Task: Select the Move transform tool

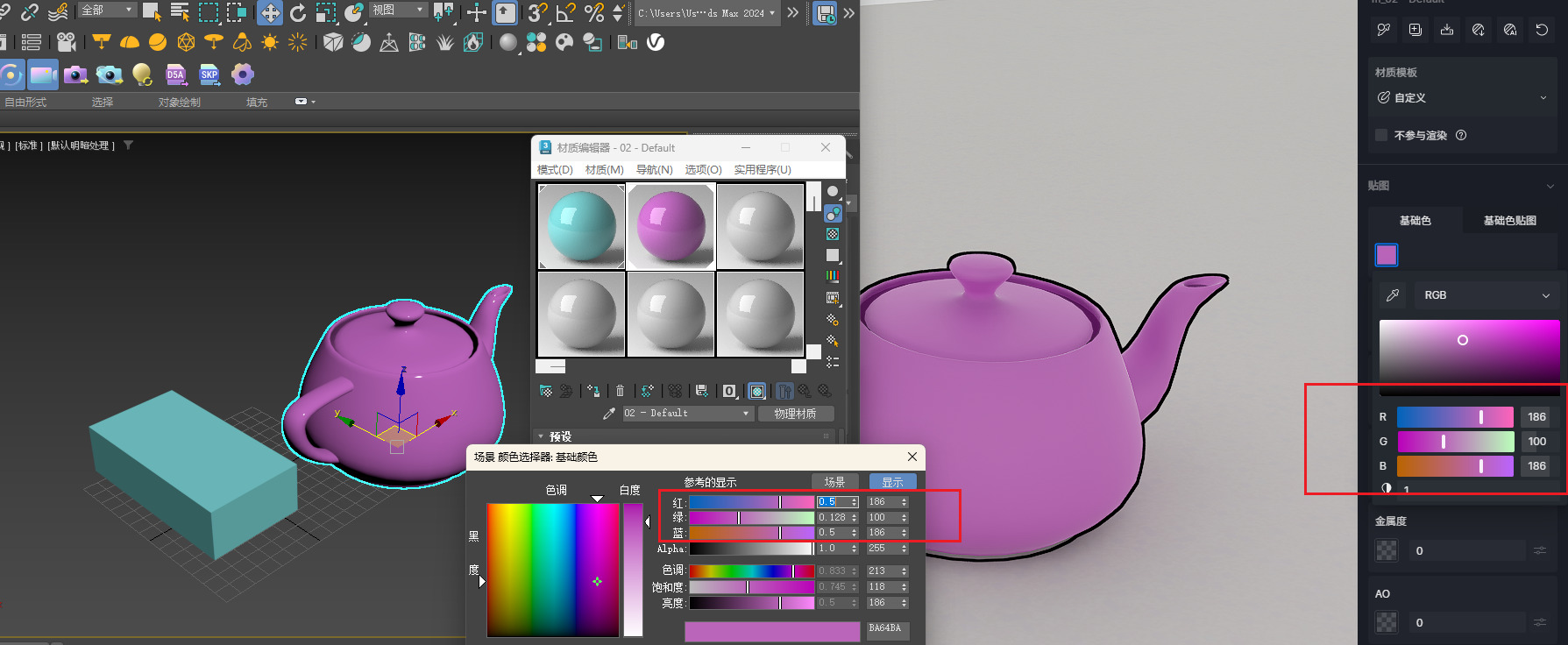Action: pyautogui.click(x=270, y=13)
